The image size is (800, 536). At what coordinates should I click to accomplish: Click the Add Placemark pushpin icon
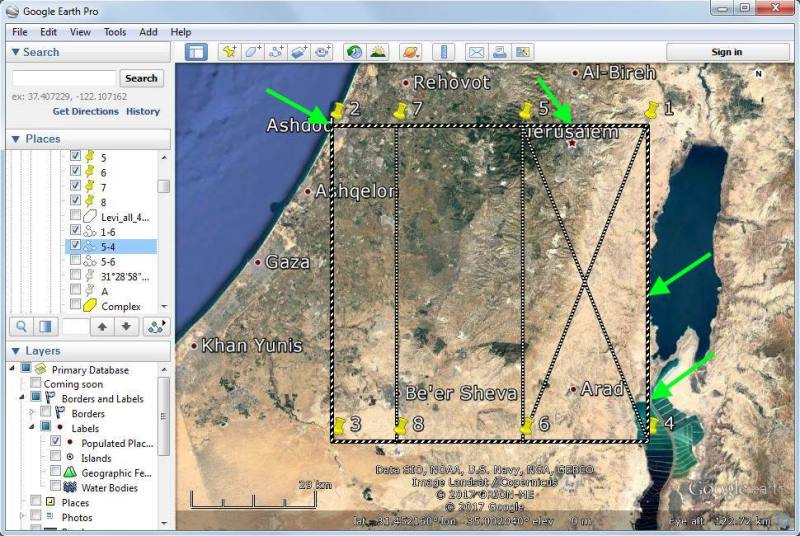point(229,52)
